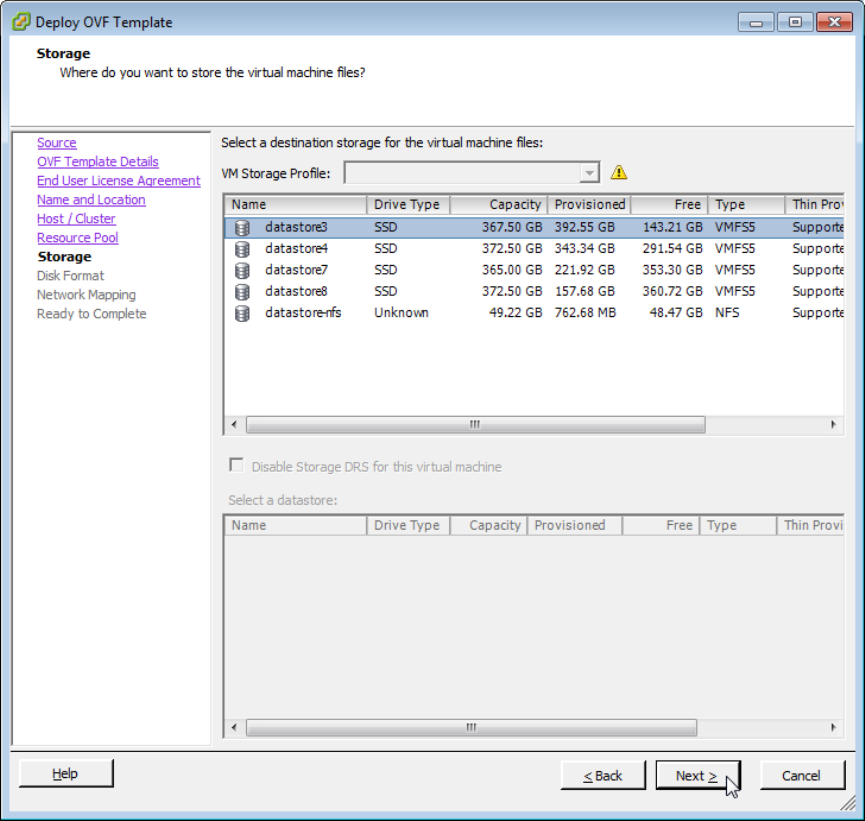Click the lower table's right scroll arrow
The width and height of the screenshot is (865, 821).
833,728
